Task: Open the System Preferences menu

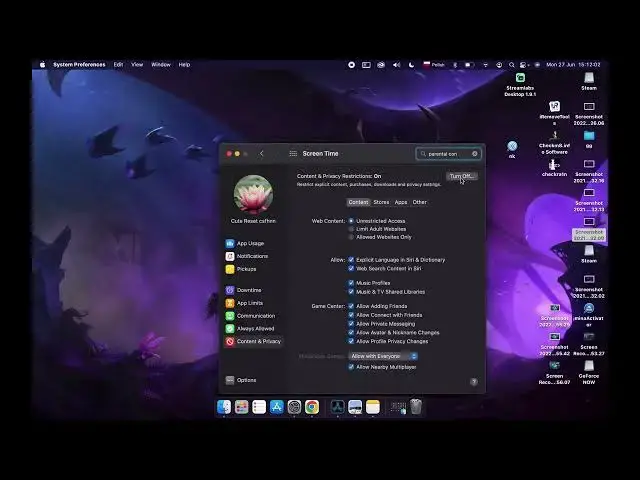Action: [x=79, y=64]
